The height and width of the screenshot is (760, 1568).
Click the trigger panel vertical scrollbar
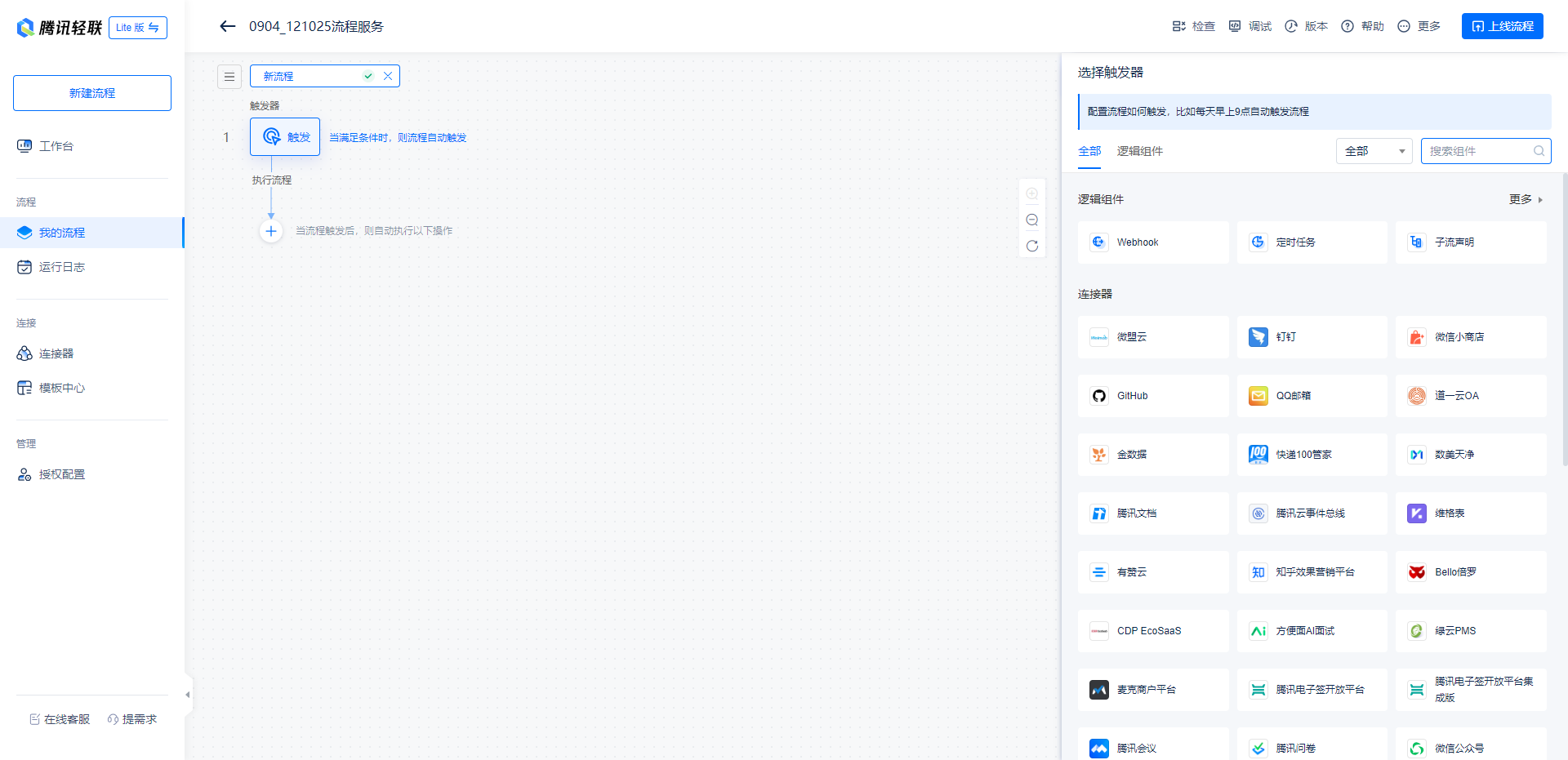pyautogui.click(x=1565, y=318)
